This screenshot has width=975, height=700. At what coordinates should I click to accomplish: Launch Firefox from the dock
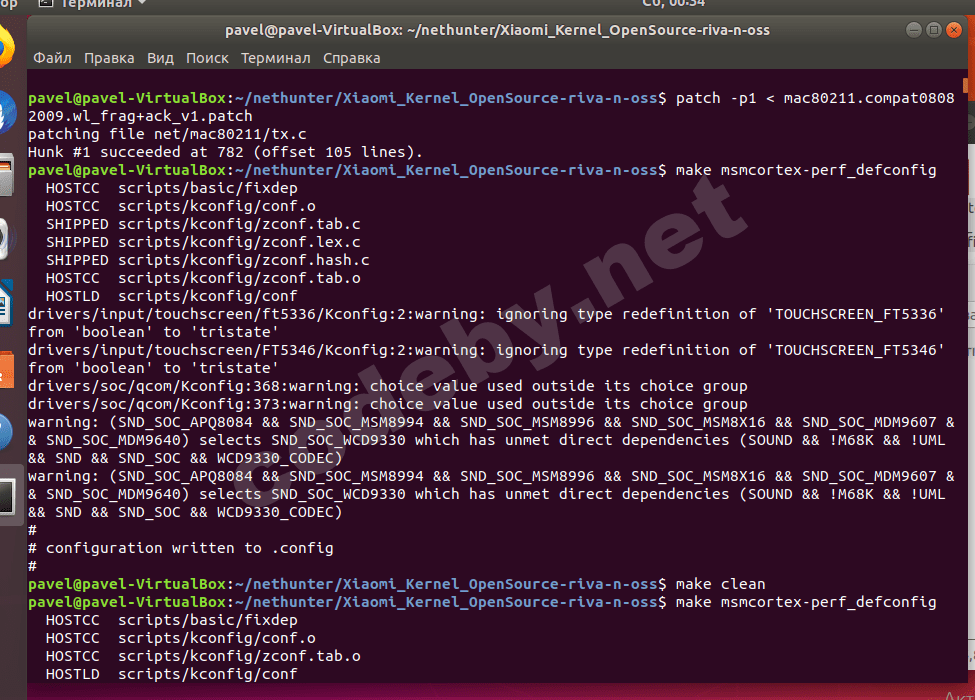pyautogui.click(x=6, y=47)
